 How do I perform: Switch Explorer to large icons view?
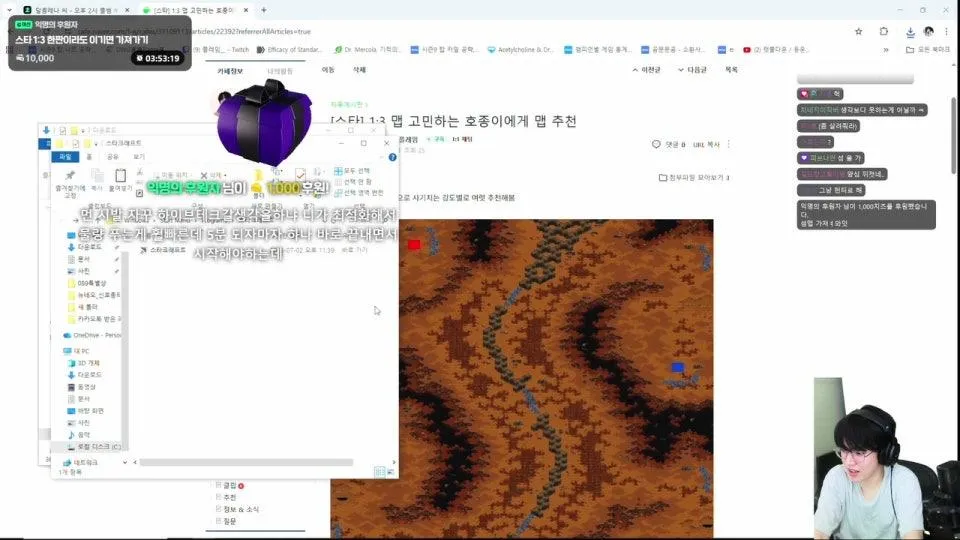[x=392, y=472]
